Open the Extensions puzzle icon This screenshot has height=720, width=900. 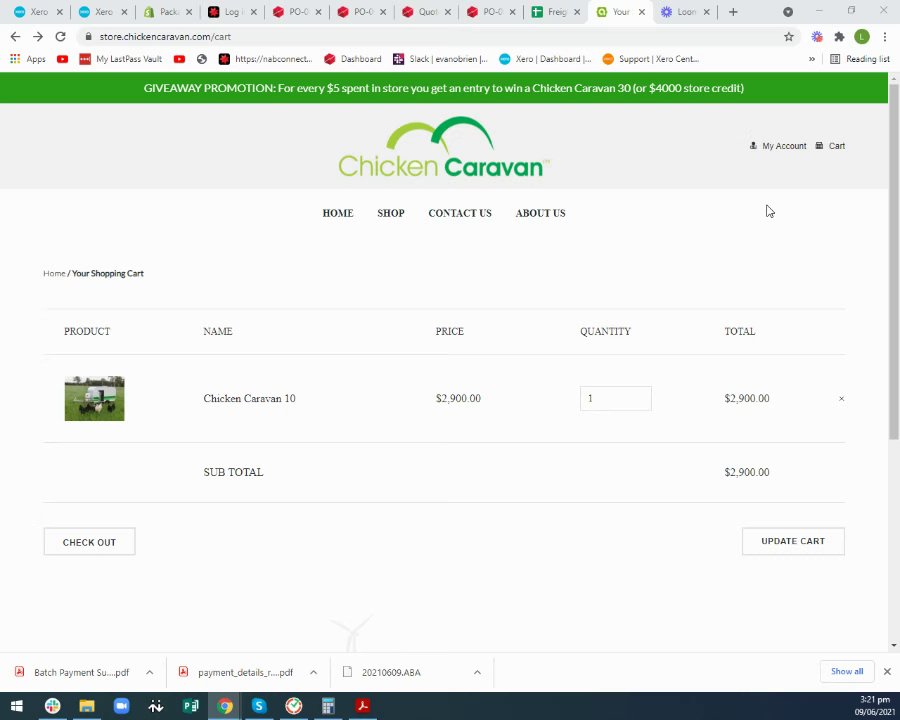(x=839, y=37)
